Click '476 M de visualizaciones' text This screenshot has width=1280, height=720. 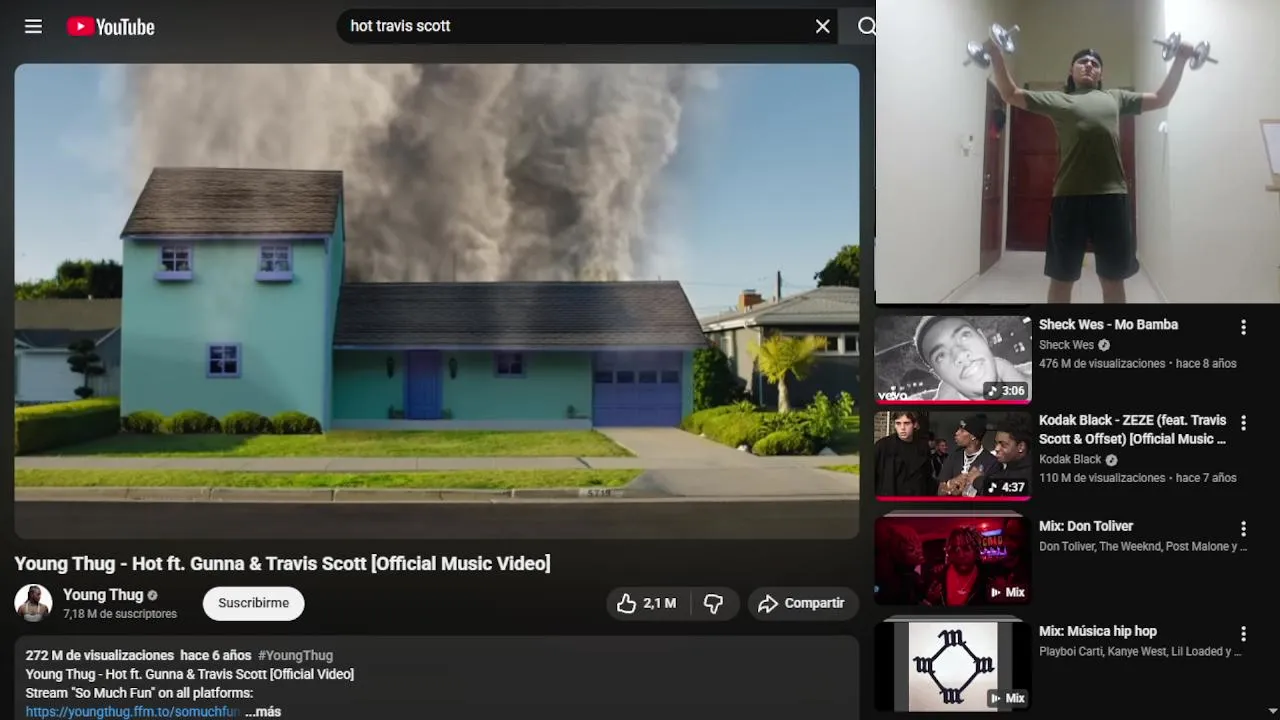click(x=1102, y=364)
